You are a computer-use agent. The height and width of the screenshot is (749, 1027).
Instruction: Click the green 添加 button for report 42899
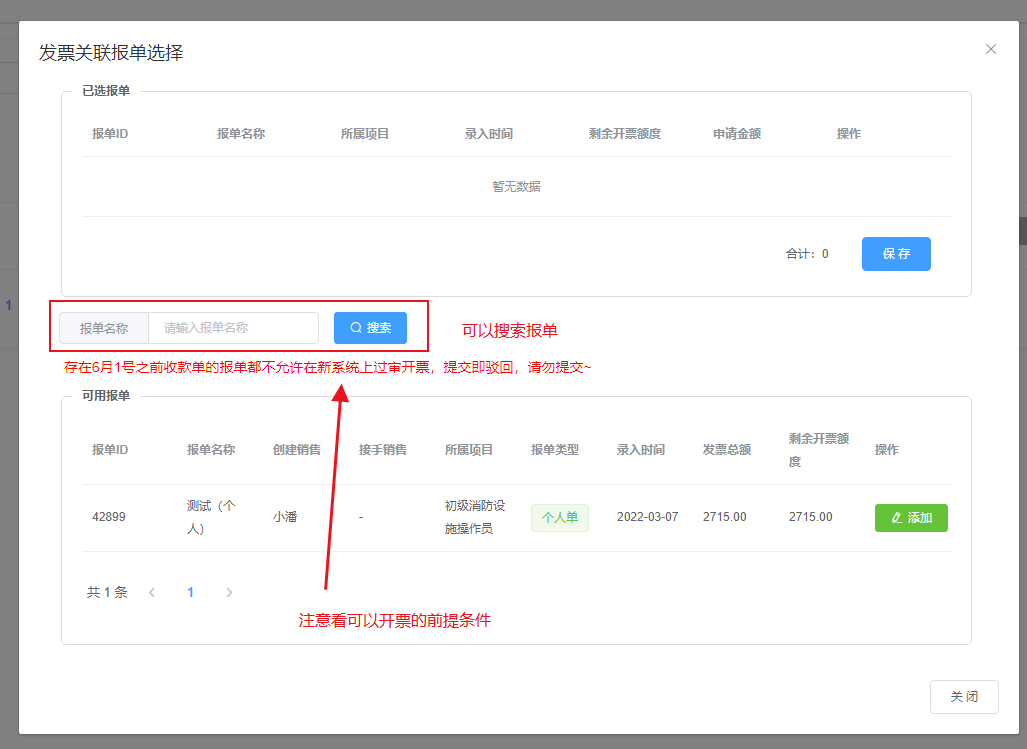click(x=911, y=518)
